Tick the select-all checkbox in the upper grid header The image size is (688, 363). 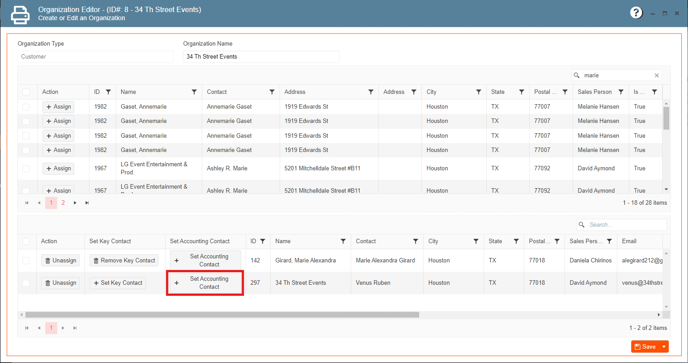point(26,92)
